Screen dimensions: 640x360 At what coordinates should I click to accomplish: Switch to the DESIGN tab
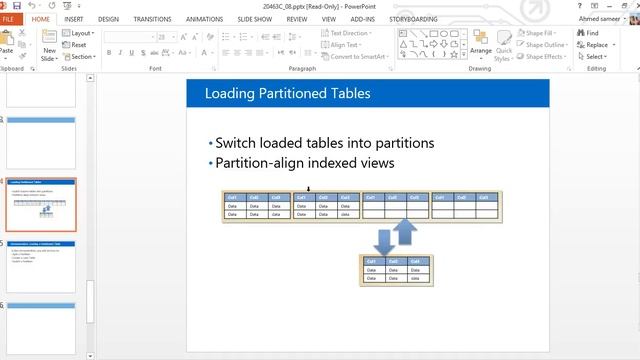pyautogui.click(x=109, y=19)
